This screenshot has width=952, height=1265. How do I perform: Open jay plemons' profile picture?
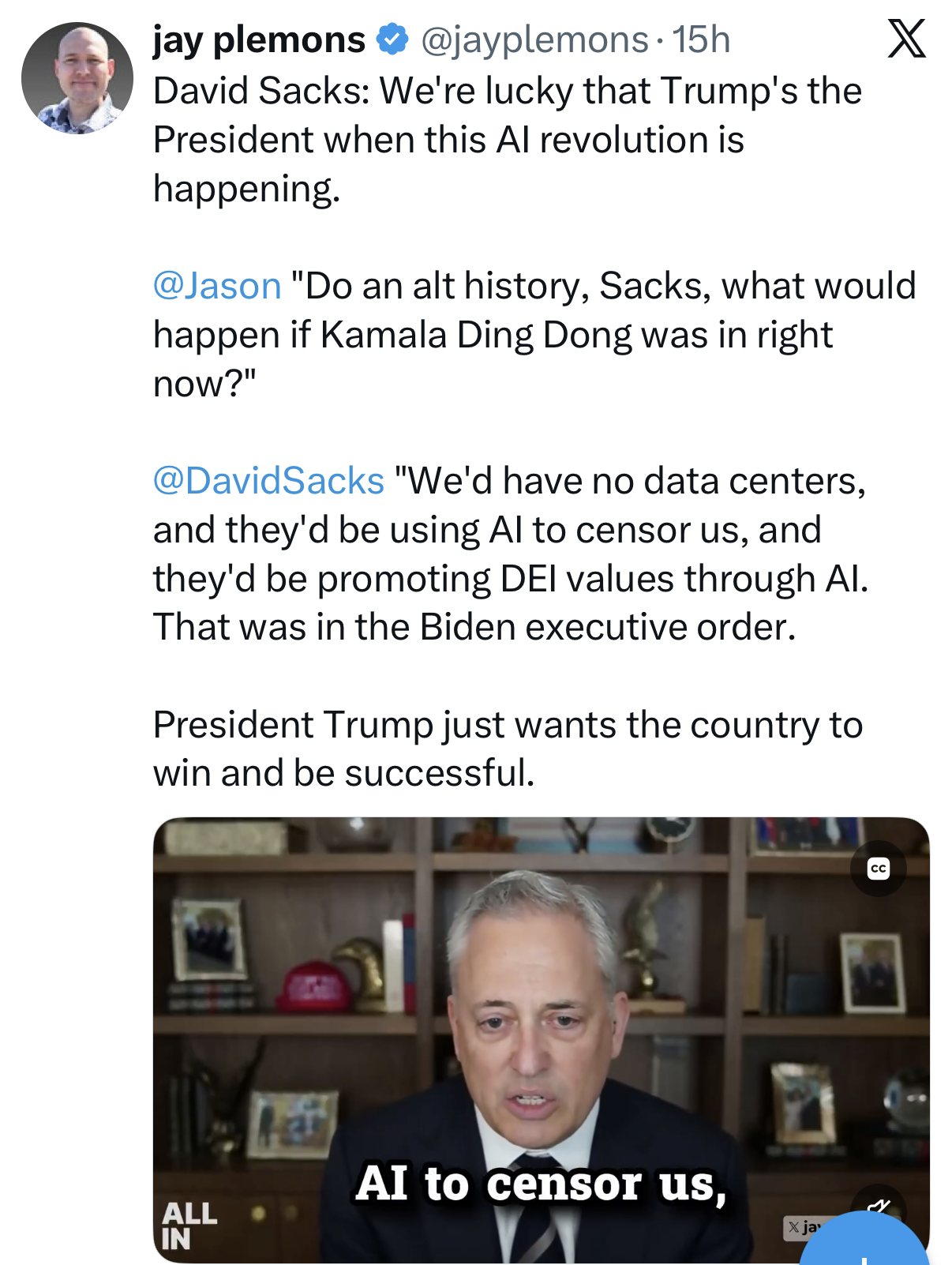point(77,78)
